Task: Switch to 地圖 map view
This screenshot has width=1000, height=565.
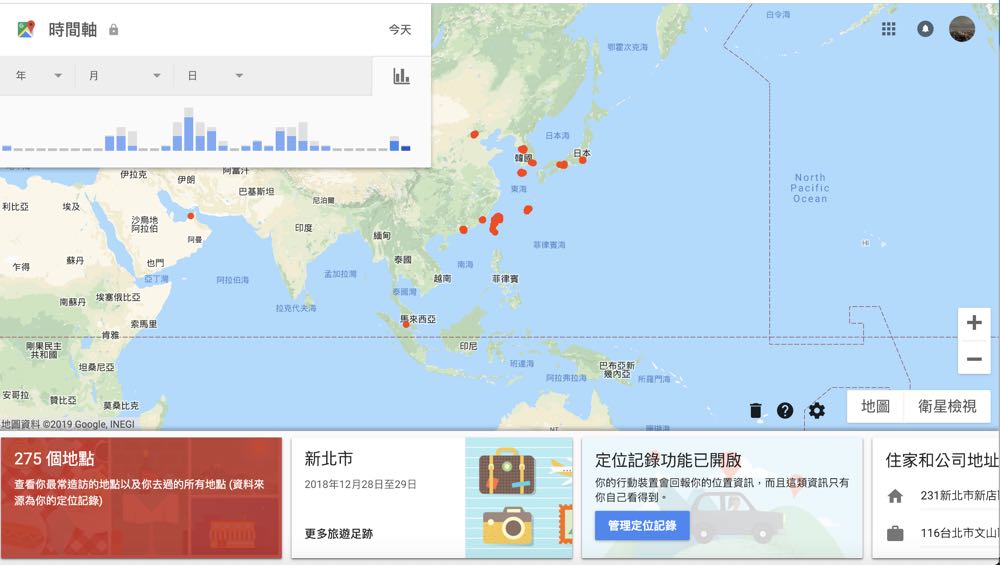Action: (x=875, y=406)
